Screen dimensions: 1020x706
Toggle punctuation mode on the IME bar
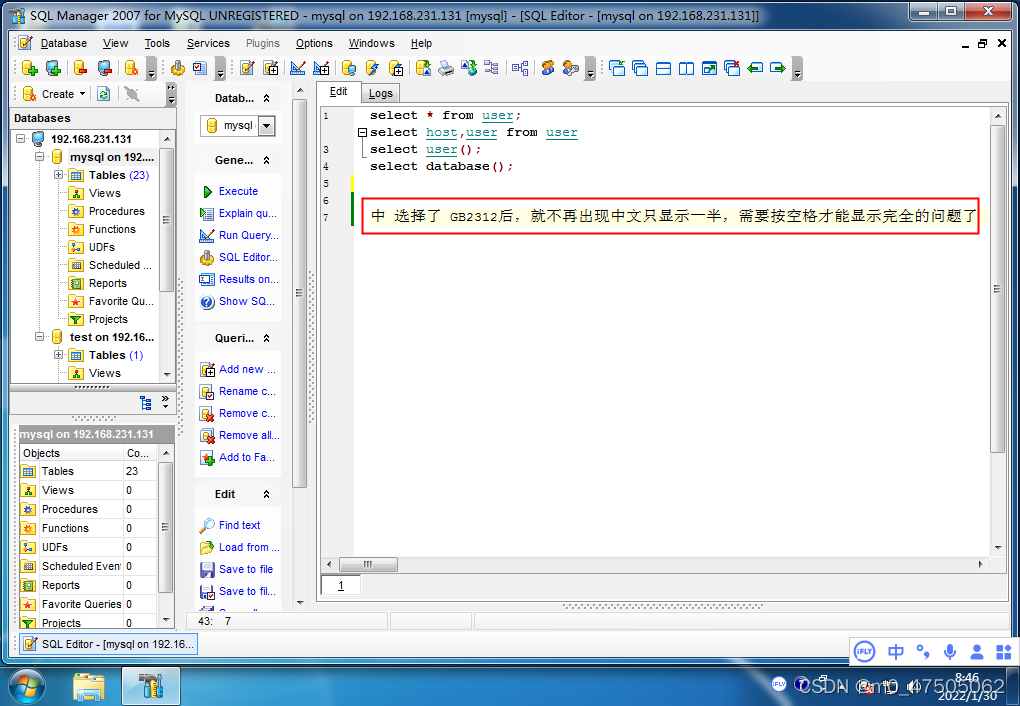point(922,651)
